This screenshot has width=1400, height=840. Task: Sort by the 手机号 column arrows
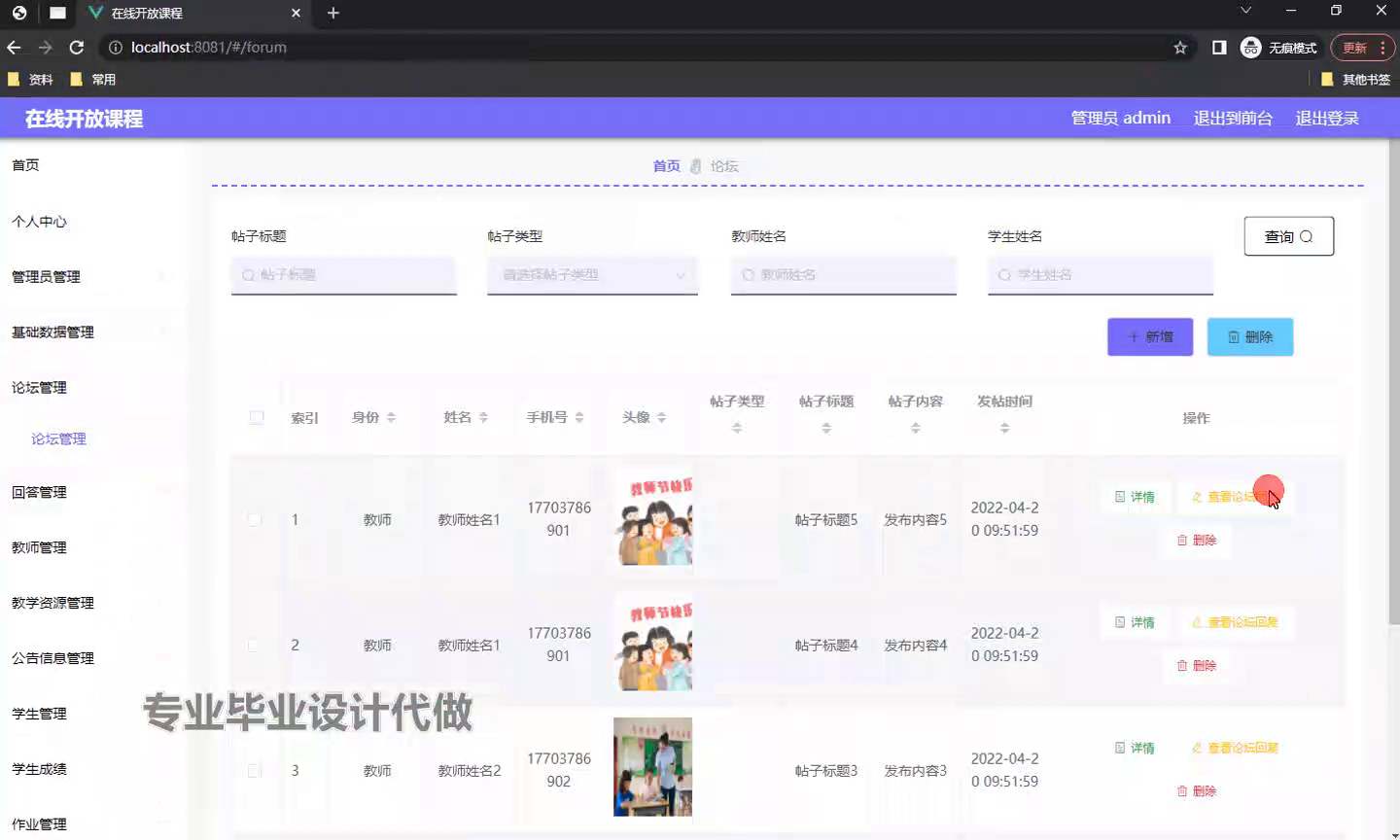579,417
